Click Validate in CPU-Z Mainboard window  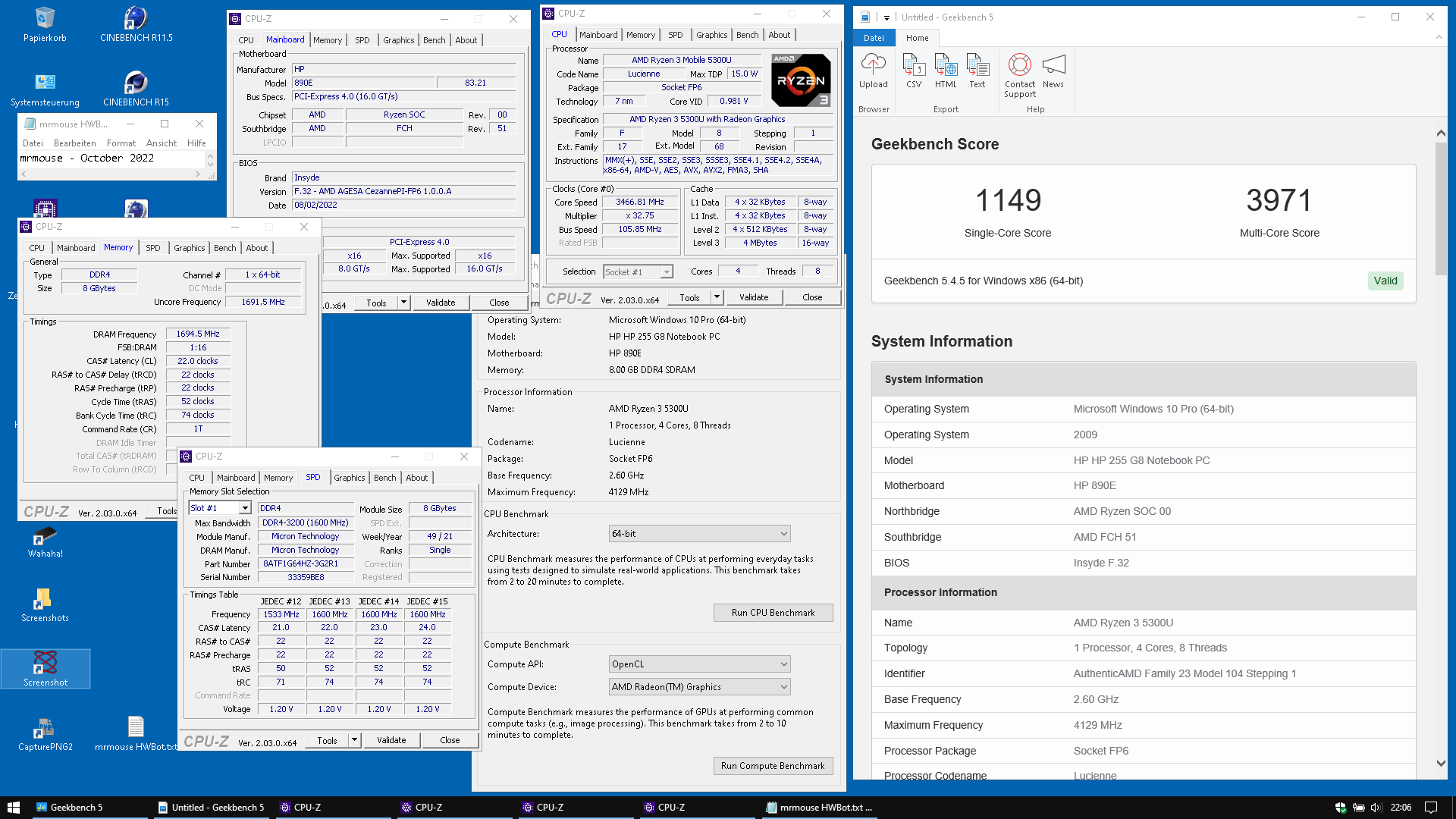[441, 303]
